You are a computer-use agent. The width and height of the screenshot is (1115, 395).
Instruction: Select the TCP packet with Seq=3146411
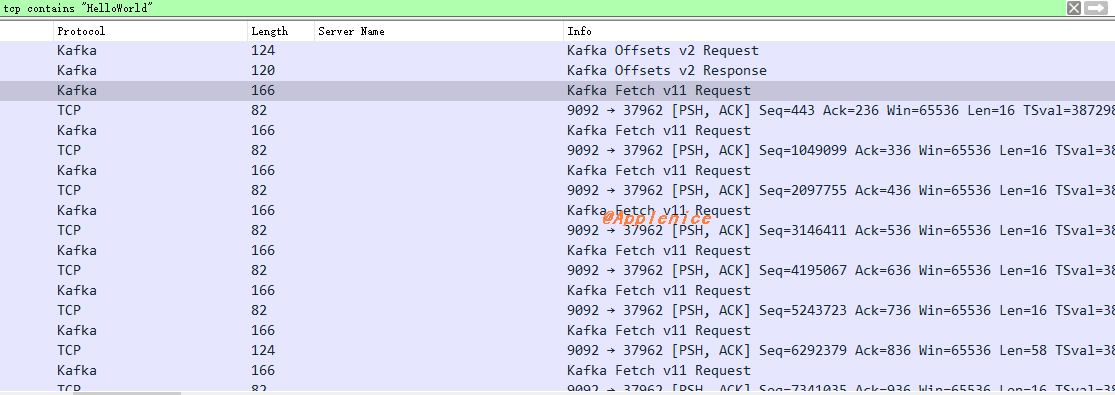point(558,230)
